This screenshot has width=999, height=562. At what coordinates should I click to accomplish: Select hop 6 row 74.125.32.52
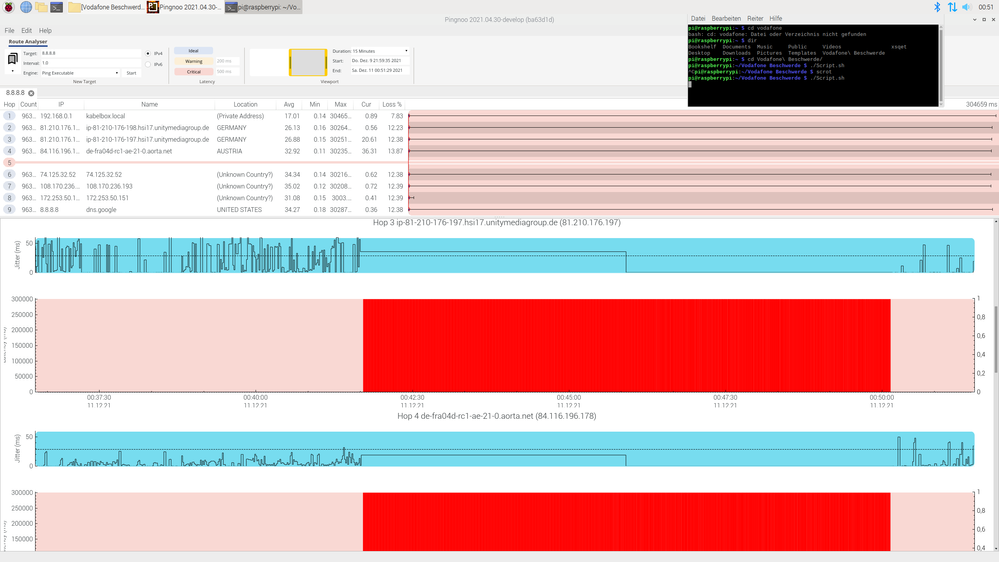click(x=204, y=175)
